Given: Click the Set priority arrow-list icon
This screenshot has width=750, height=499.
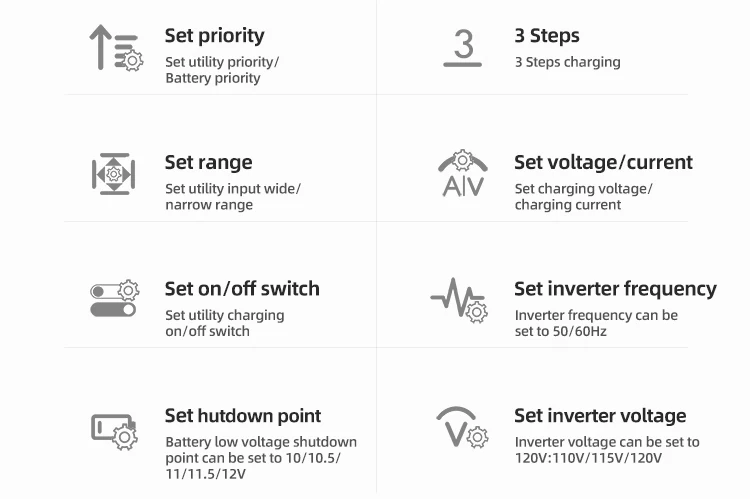Looking at the screenshot, I should 115,47.
